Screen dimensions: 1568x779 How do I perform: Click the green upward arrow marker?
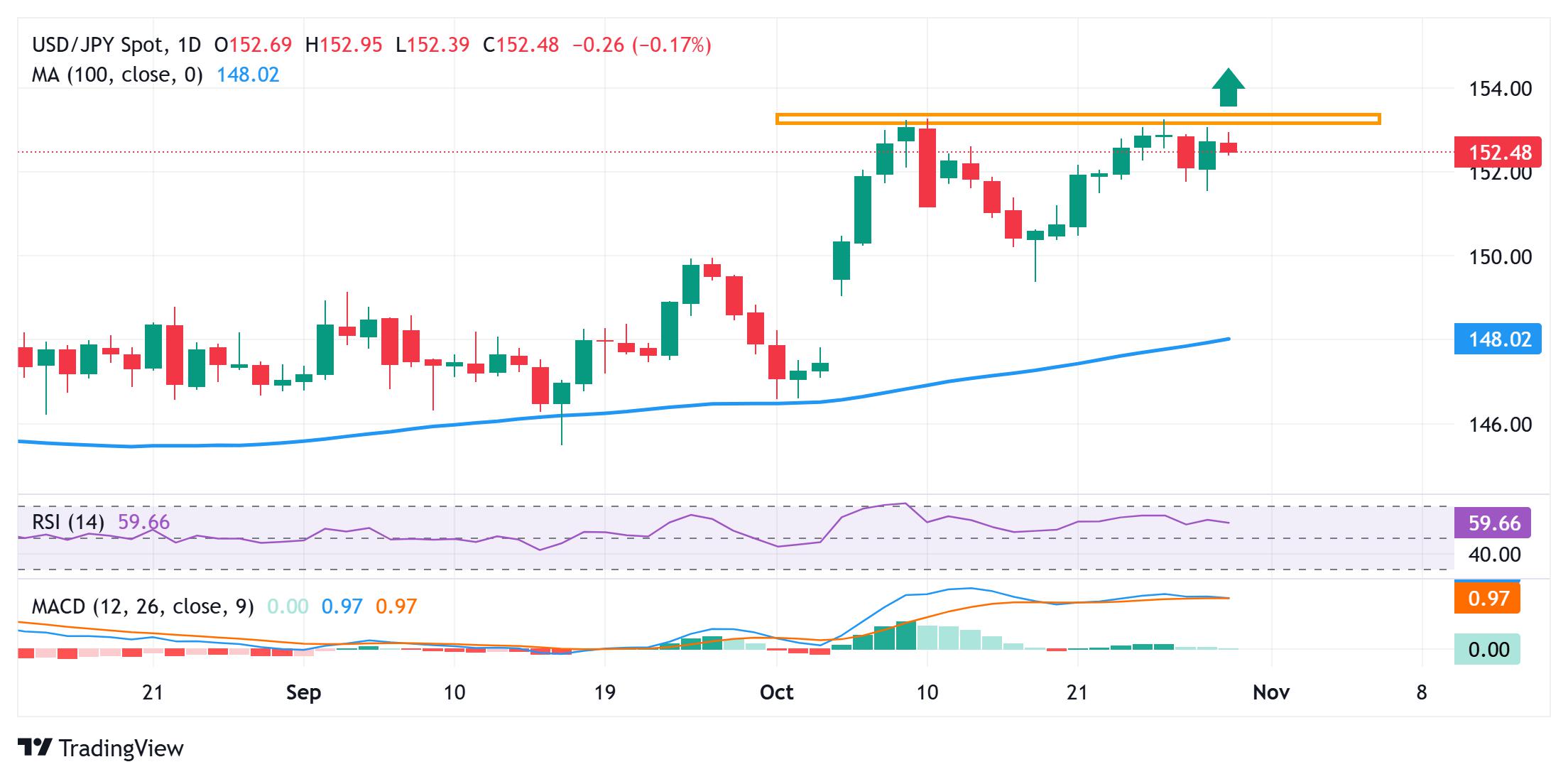[x=1228, y=88]
